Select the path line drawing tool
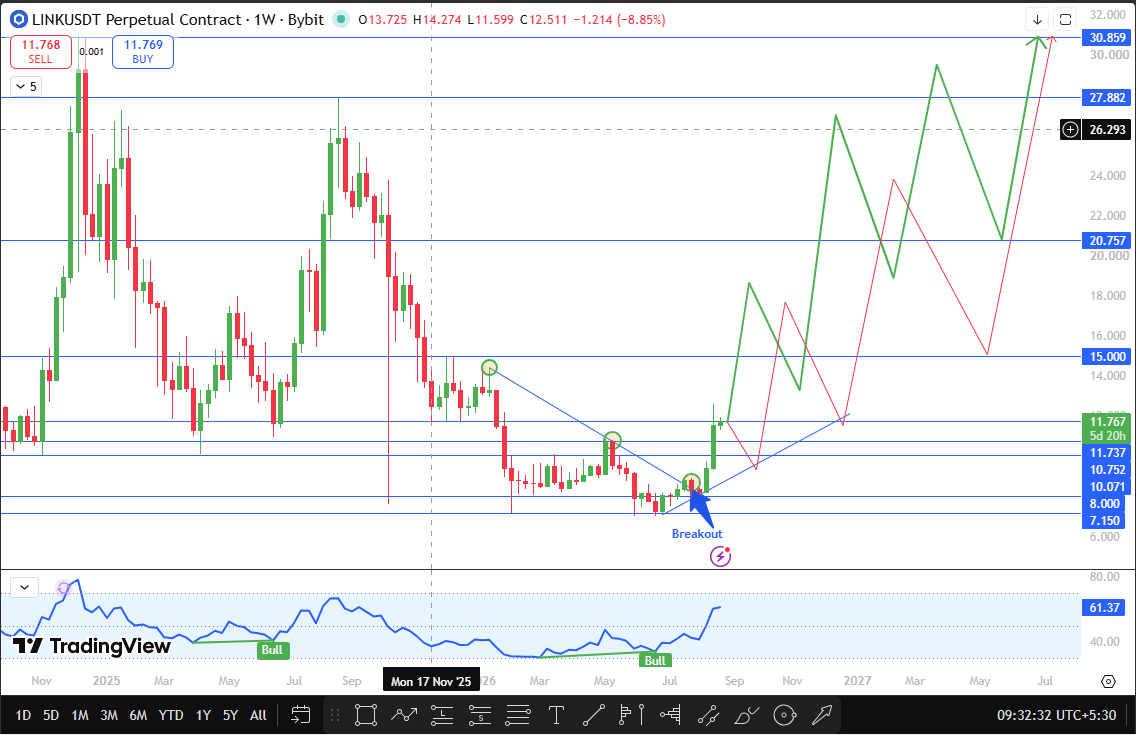The width and height of the screenshot is (1136, 735). tap(404, 715)
